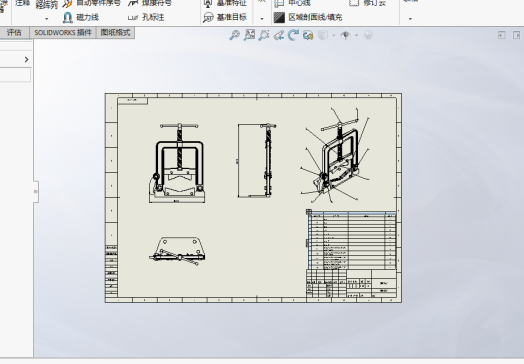The height and width of the screenshot is (364, 524).
Task: Expand the left panel chevron arrow
Action: [26, 59]
